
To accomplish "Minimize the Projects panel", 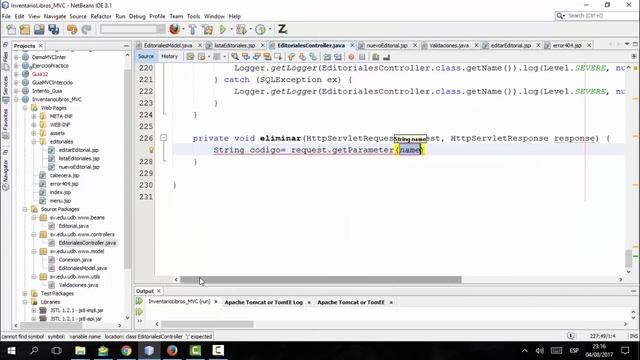I will coord(126,46).
